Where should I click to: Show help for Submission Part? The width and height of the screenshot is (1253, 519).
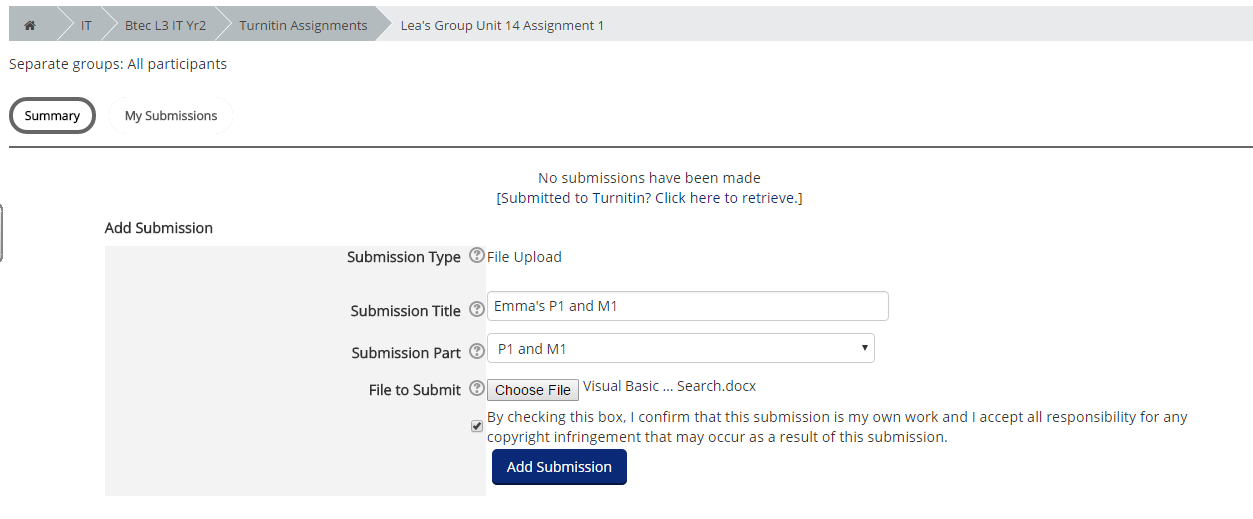pos(476,351)
